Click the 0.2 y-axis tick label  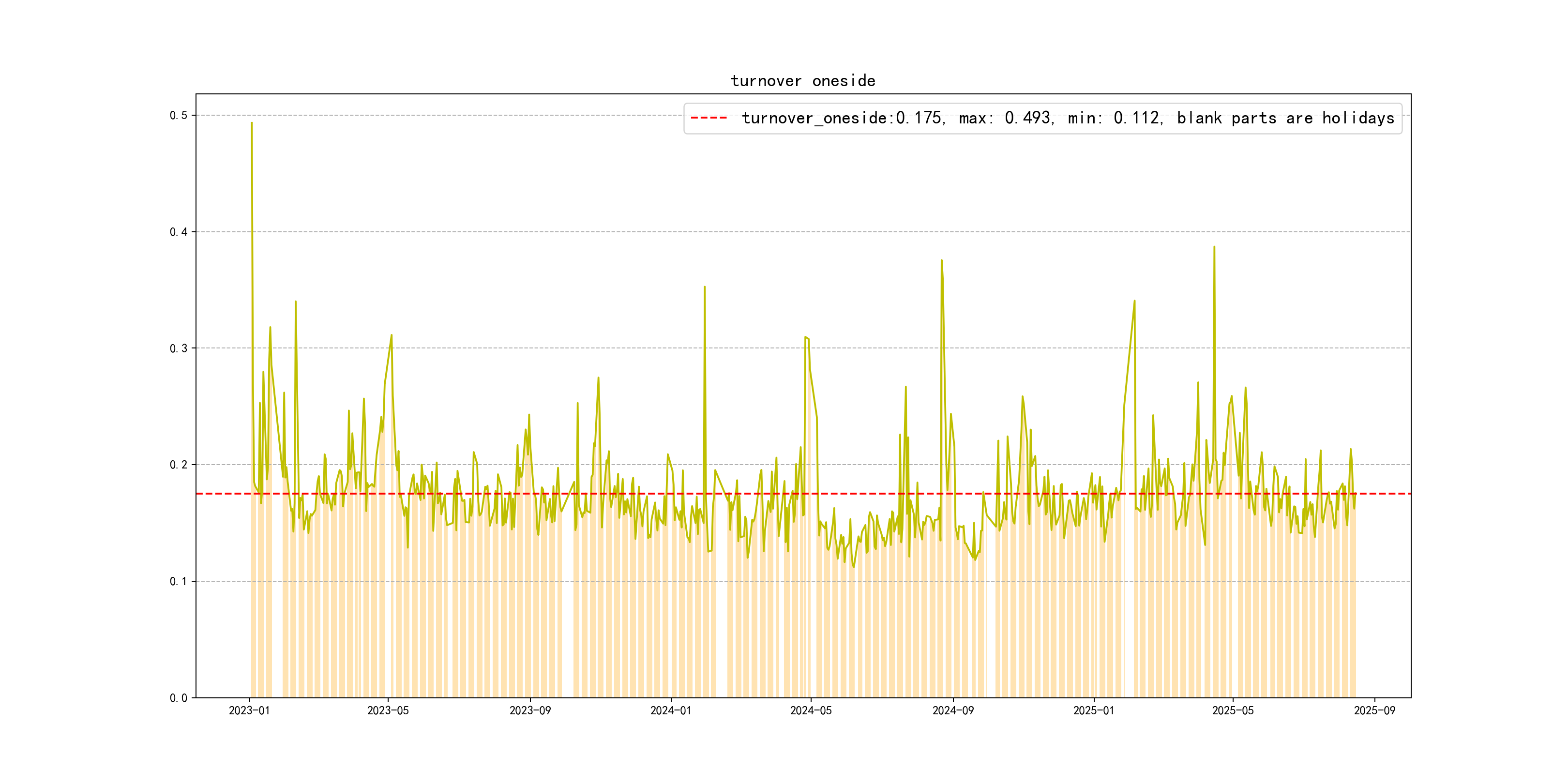(179, 465)
